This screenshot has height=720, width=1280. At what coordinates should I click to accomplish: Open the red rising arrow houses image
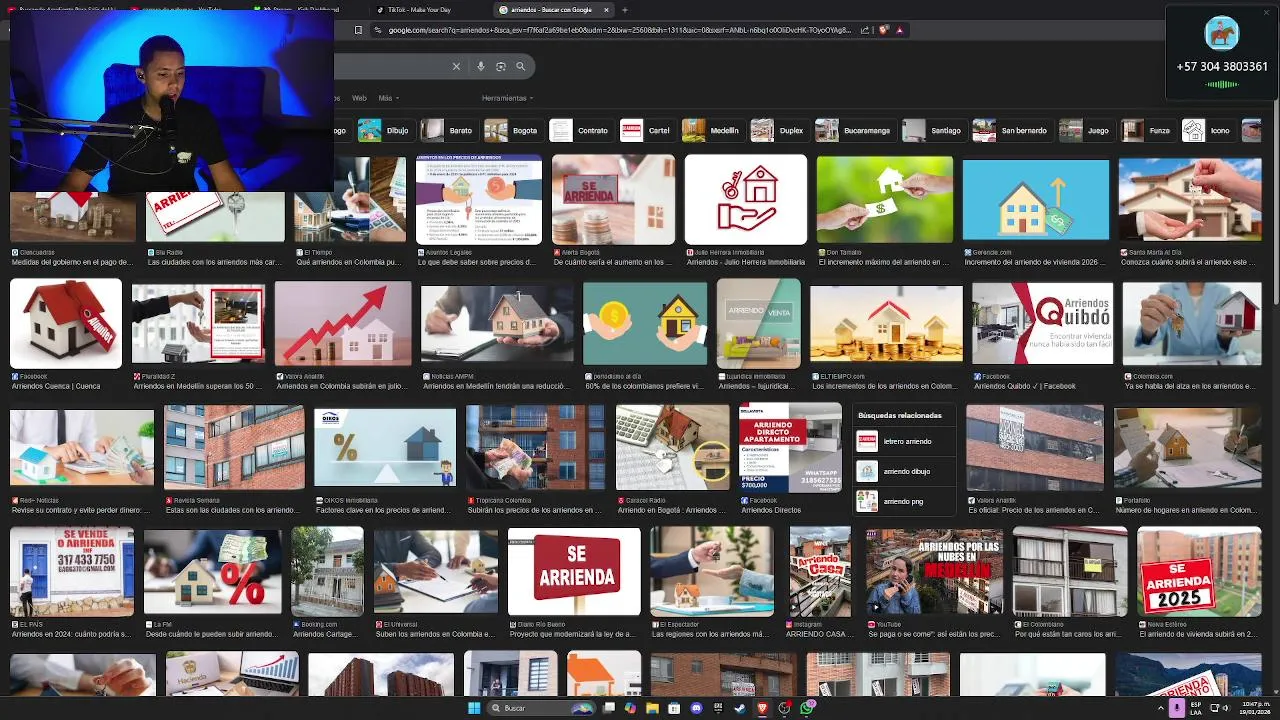point(343,324)
